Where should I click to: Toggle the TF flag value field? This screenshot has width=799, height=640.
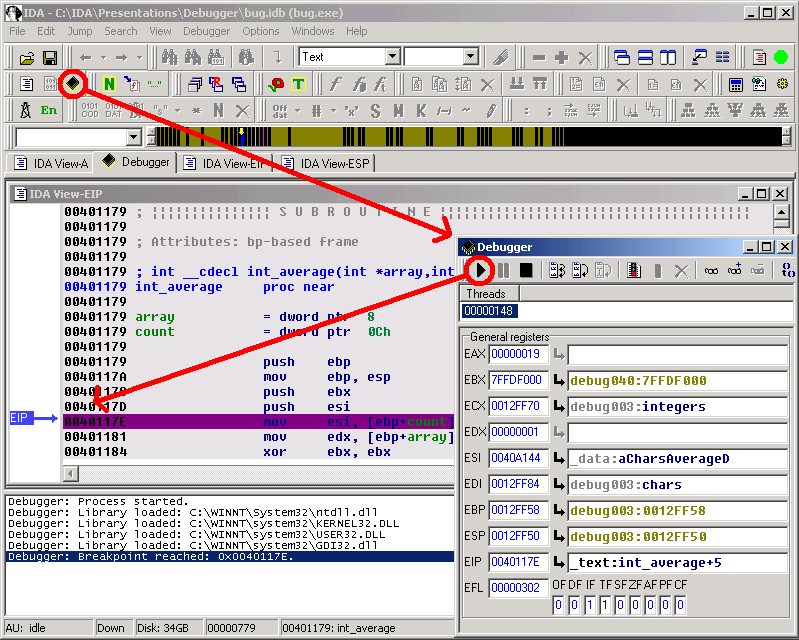(605, 605)
